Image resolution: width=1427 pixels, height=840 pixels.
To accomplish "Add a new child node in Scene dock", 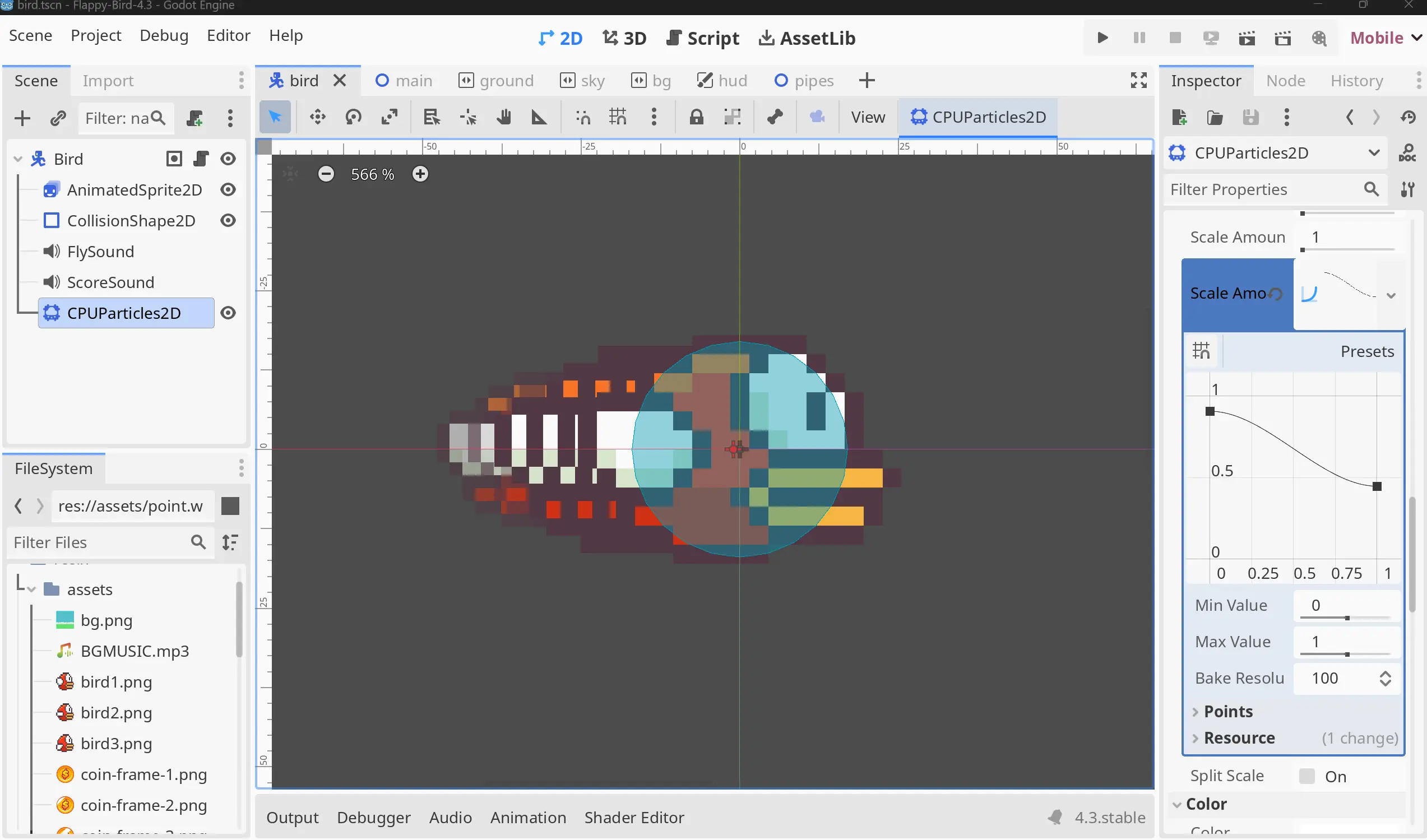I will tap(22, 118).
